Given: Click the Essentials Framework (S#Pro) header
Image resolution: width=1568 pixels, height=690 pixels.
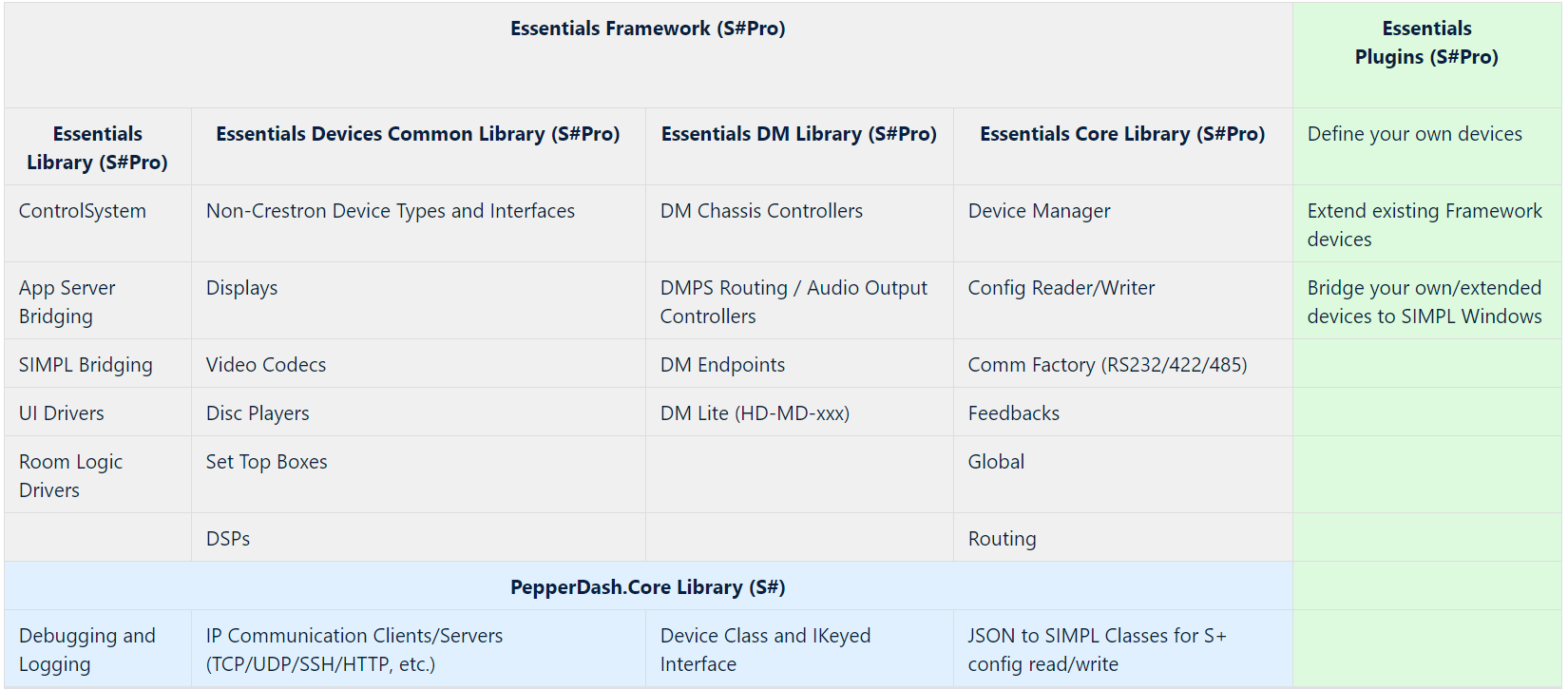Looking at the screenshot, I should 647,29.
